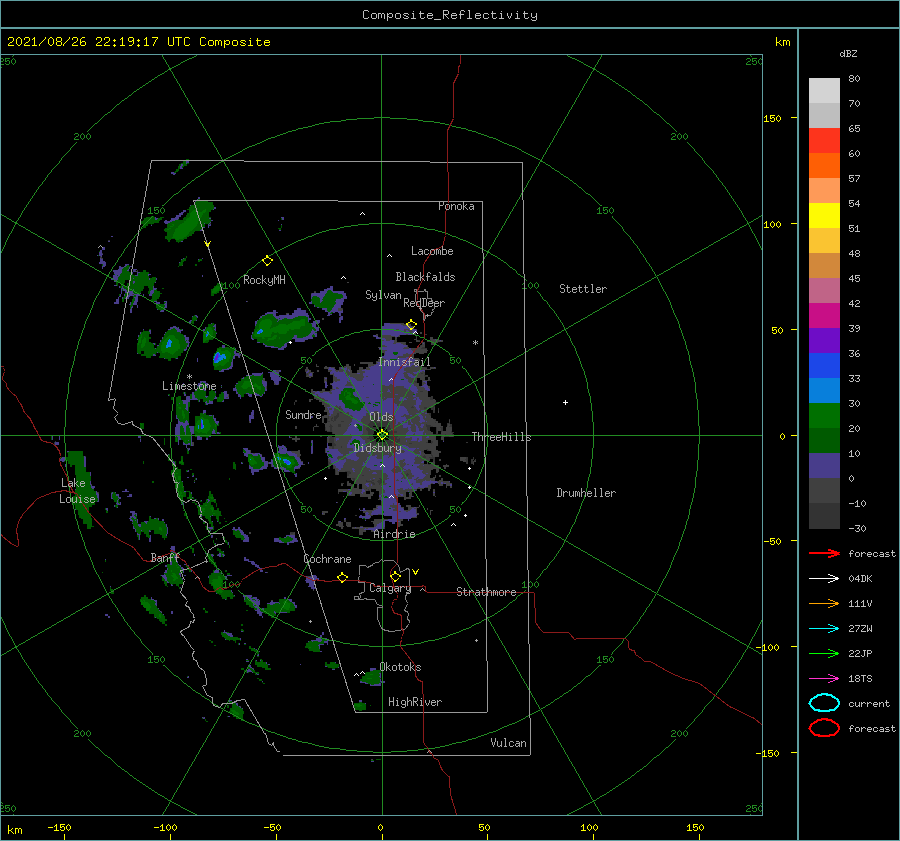Viewport: 900px width, 841px height.
Task: Click the Airdrie town label
Action: point(394,534)
